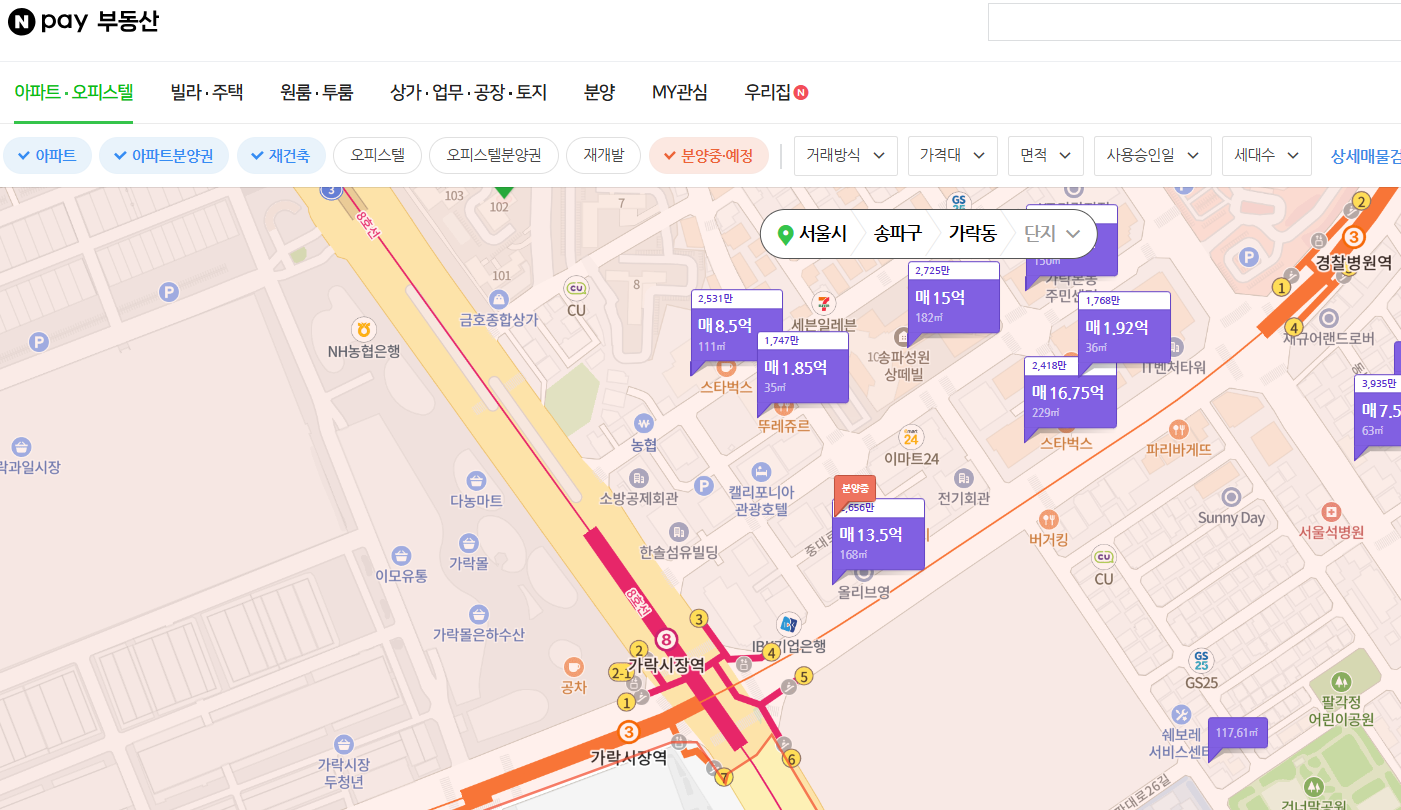Click the 금호종합상가 shopping icon

(498, 298)
